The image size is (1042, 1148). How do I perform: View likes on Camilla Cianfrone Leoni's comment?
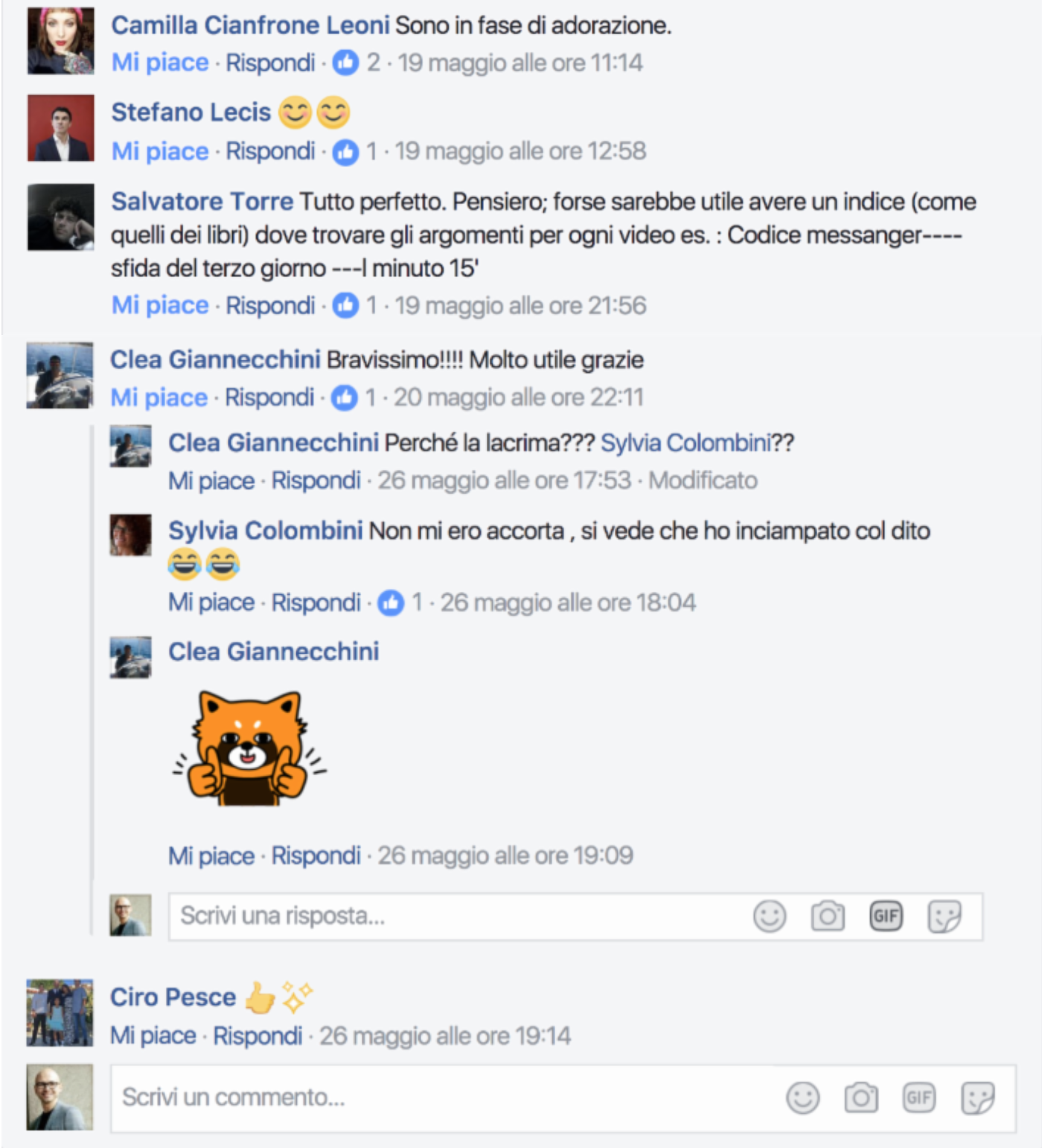pyautogui.click(x=356, y=63)
